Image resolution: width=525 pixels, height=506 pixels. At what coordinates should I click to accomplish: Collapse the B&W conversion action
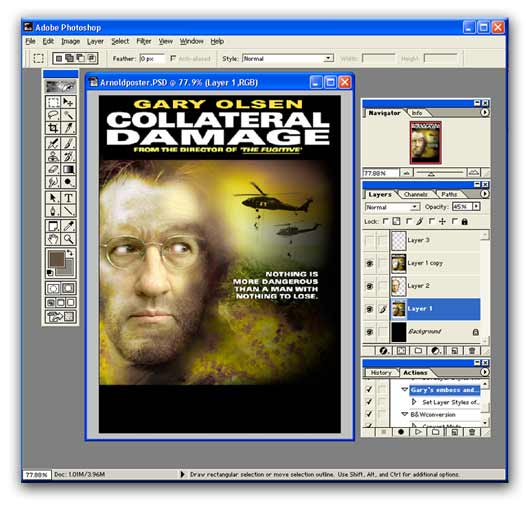404,414
